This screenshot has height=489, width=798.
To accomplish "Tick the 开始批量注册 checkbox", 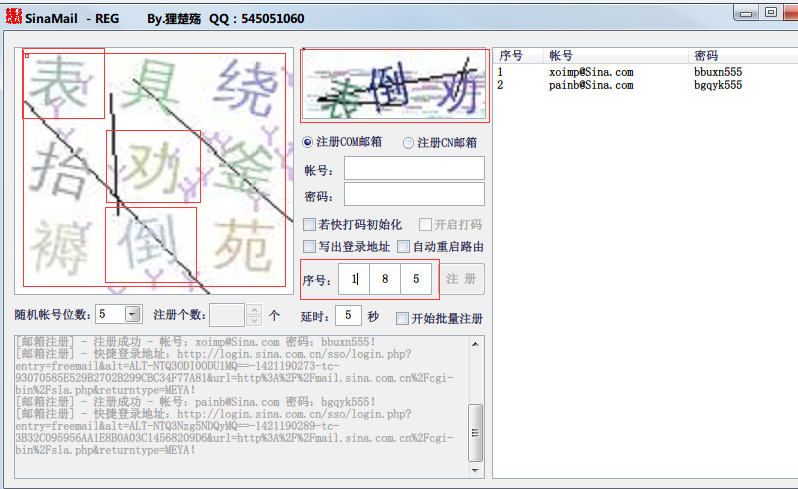I will (402, 319).
